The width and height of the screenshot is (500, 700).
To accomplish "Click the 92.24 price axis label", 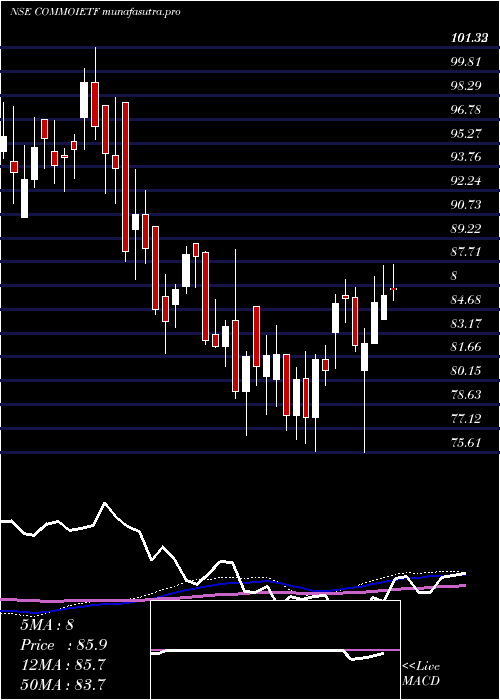I will [x=466, y=181].
